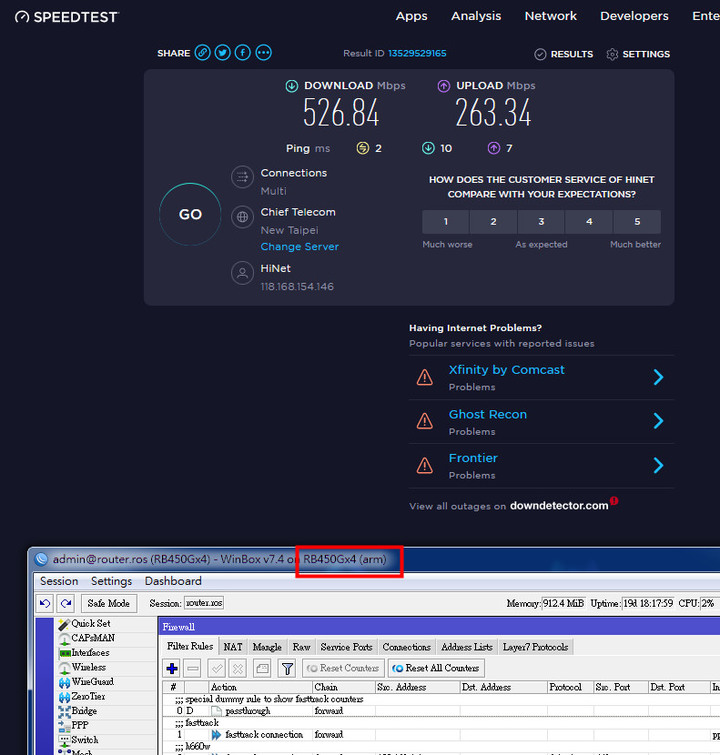The width and height of the screenshot is (720, 755).
Task: Open more share options icon
Action: click(x=263, y=52)
